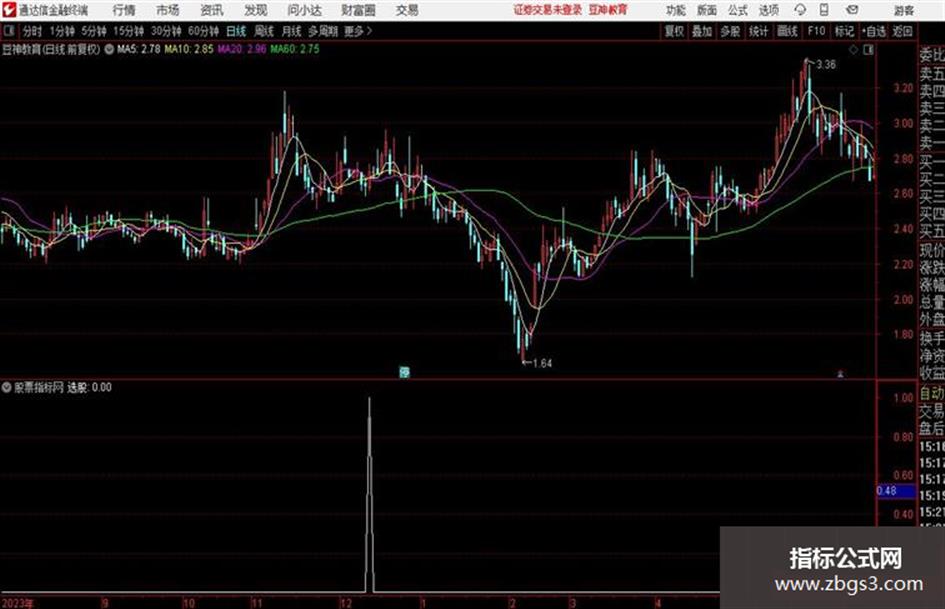Click the 游客 guest account label

coord(903,10)
